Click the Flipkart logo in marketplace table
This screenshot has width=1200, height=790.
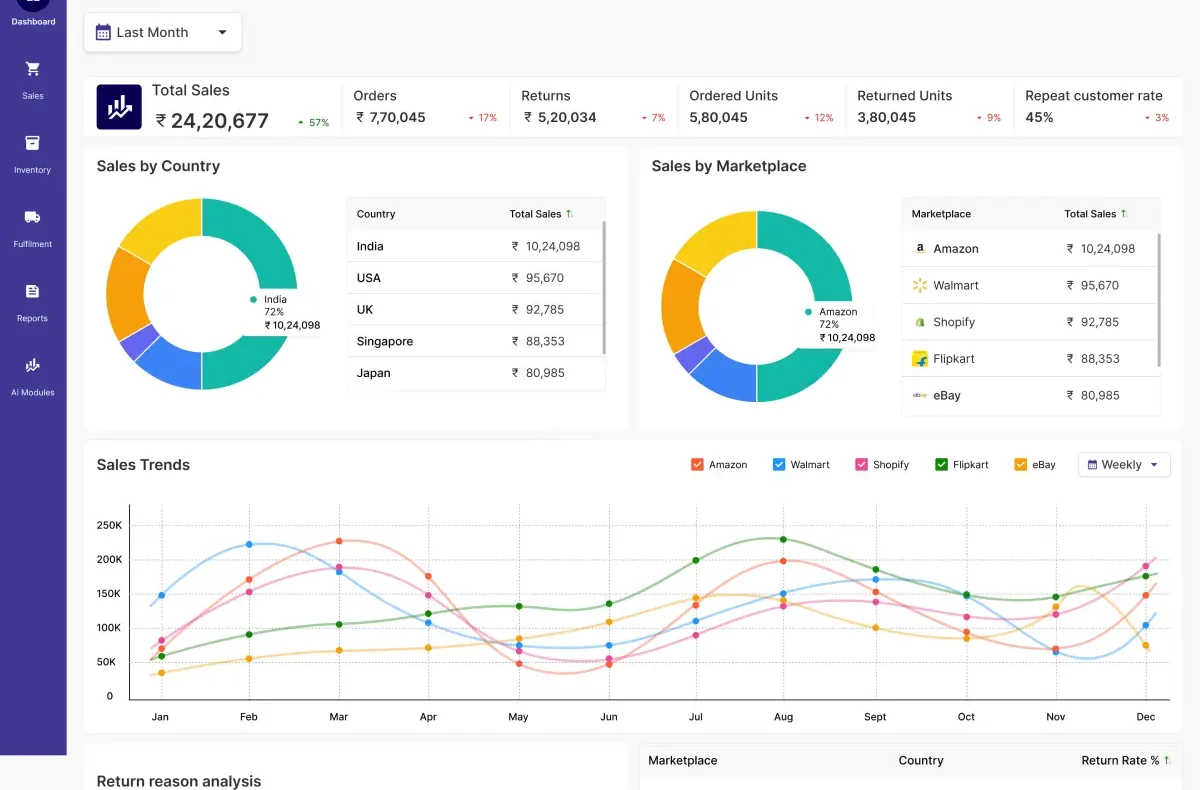coord(920,358)
